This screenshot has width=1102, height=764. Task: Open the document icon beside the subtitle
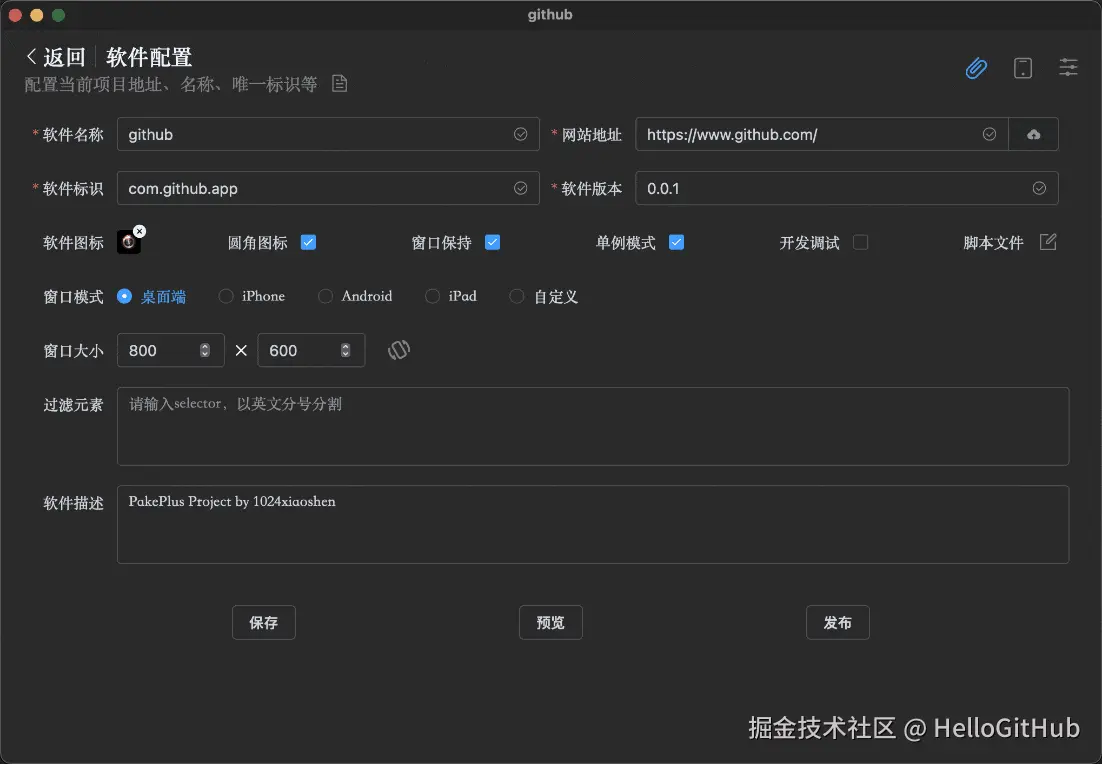(339, 84)
